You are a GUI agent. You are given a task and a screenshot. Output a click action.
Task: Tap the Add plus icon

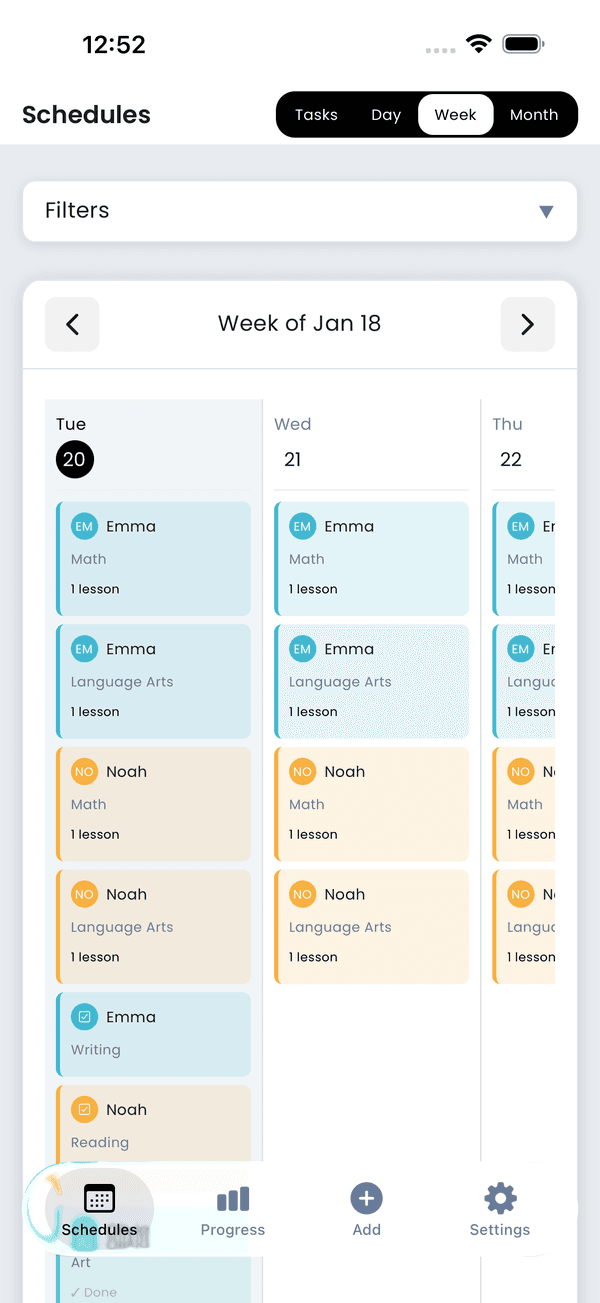point(366,1198)
